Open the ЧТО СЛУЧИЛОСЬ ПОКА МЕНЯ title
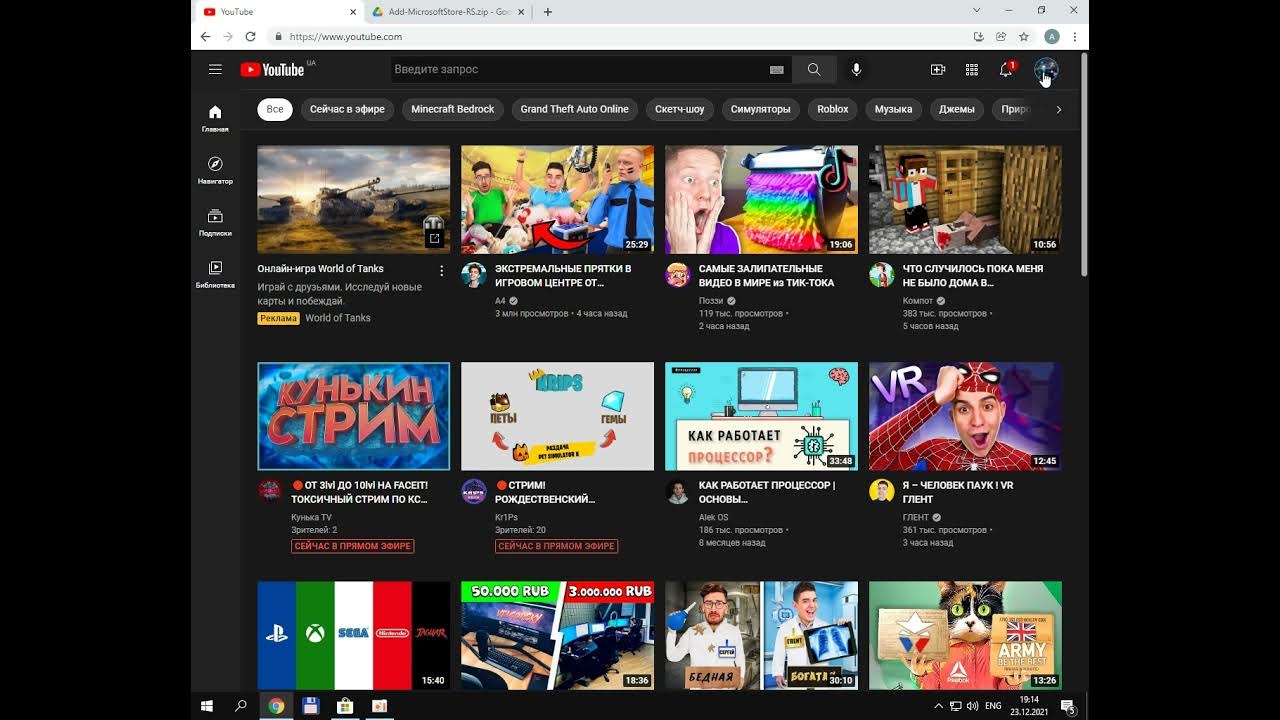The width and height of the screenshot is (1280, 720). 973,275
